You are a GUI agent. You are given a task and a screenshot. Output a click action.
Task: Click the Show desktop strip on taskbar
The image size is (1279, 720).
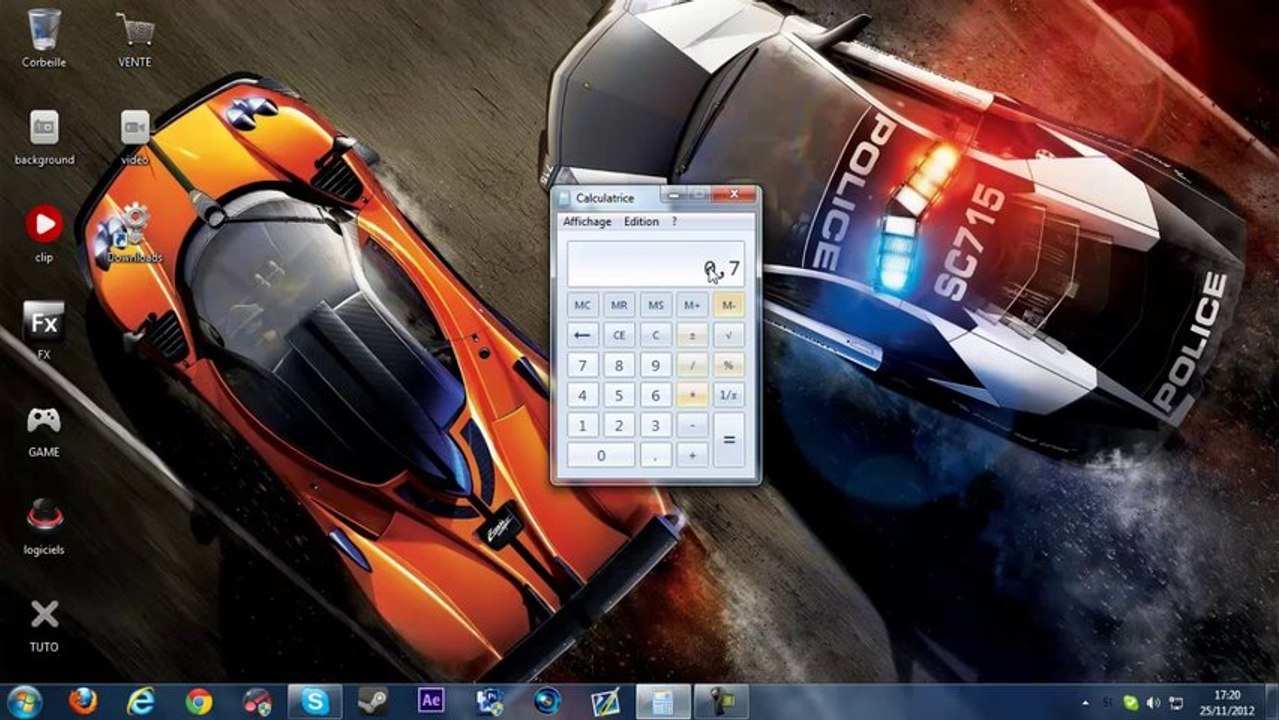[1272, 701]
